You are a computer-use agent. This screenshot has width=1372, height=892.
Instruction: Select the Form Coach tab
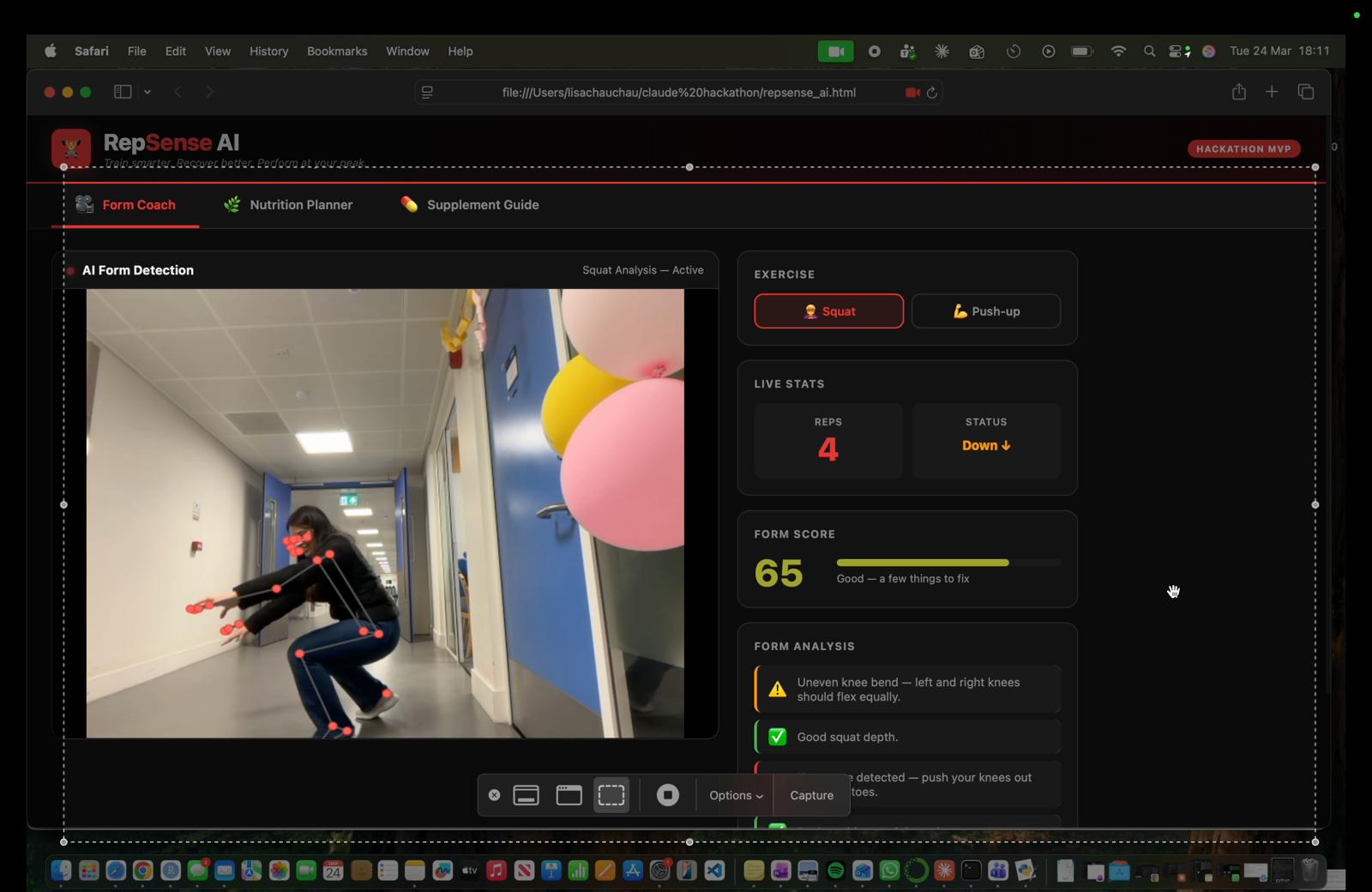point(125,205)
